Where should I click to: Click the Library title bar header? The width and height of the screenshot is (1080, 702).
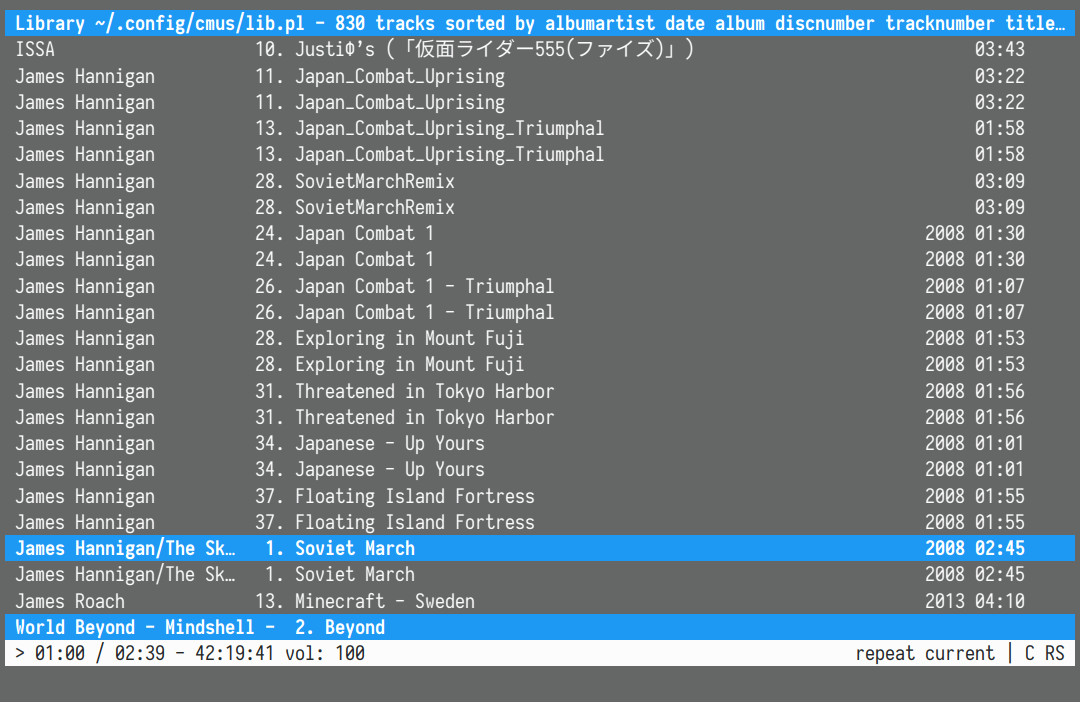540,23
